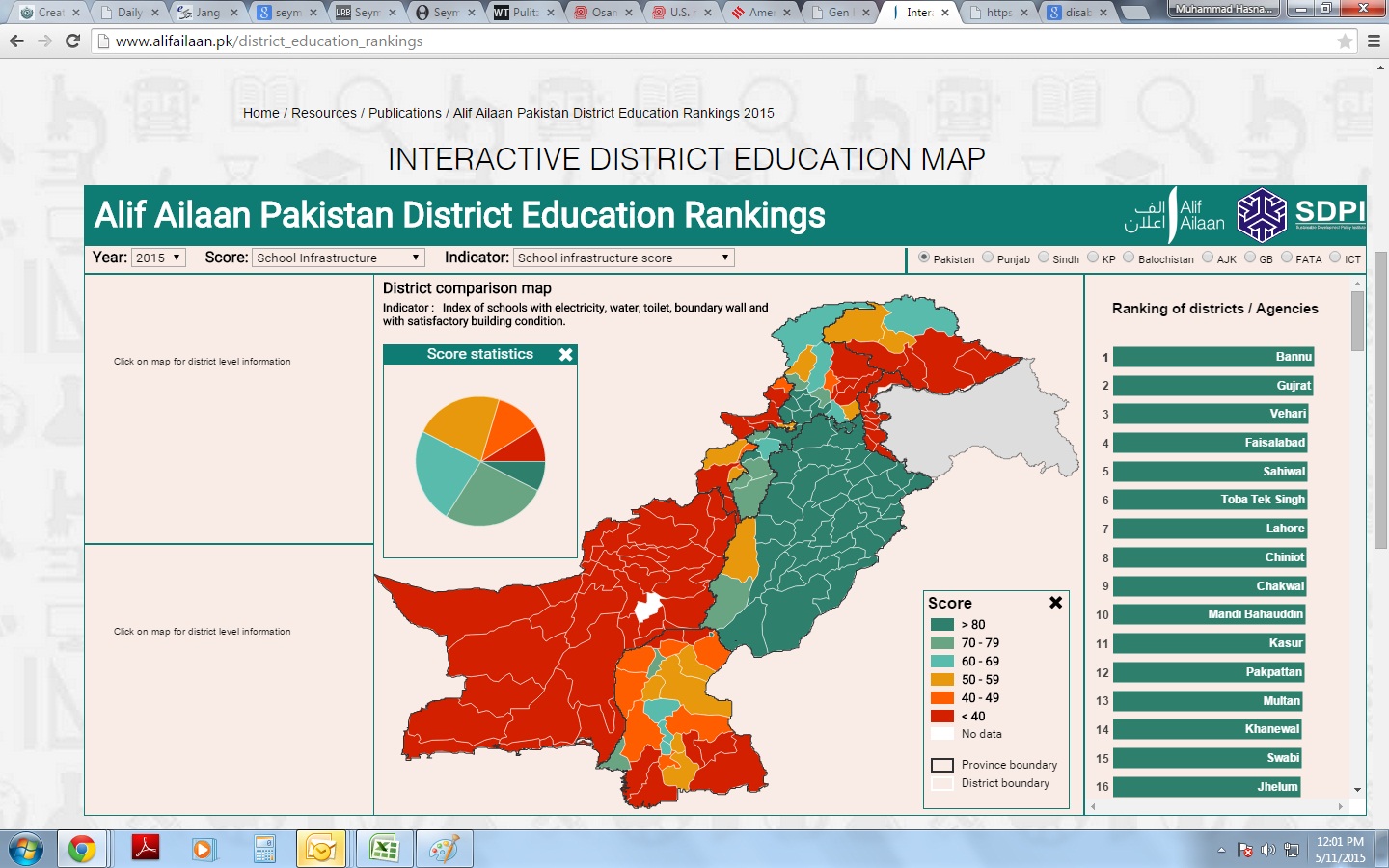
Task: Select the Sindh radio button
Action: click(x=1044, y=258)
